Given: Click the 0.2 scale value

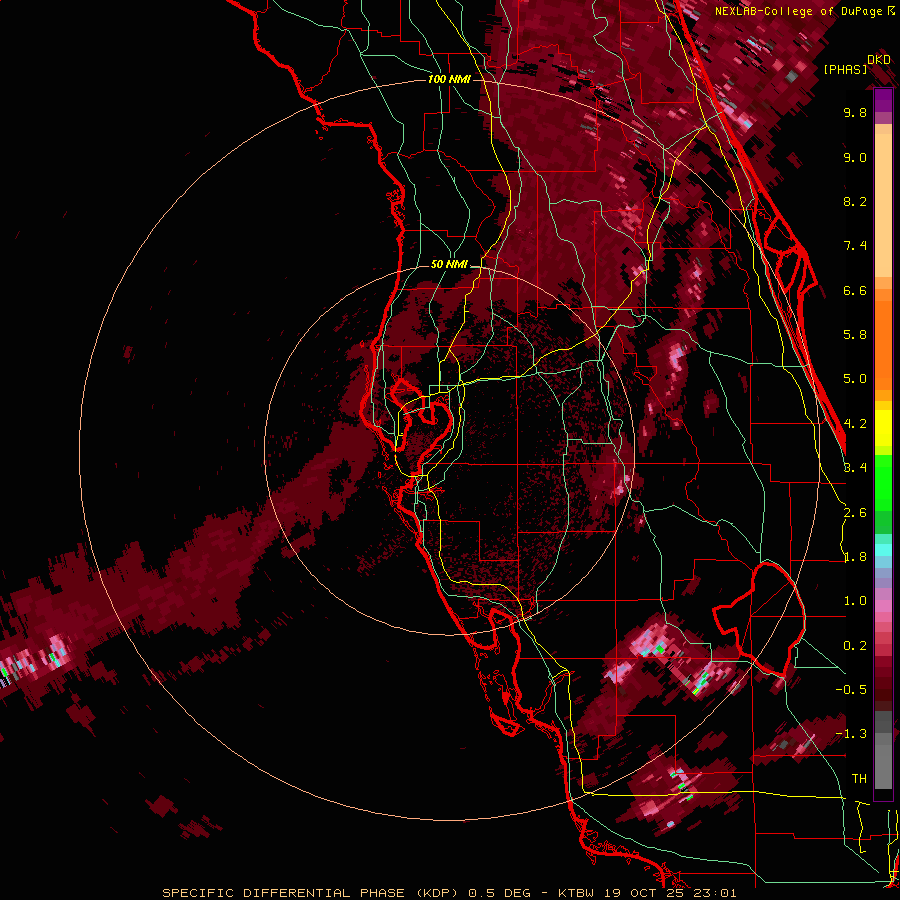Looking at the screenshot, I should 855,646.
